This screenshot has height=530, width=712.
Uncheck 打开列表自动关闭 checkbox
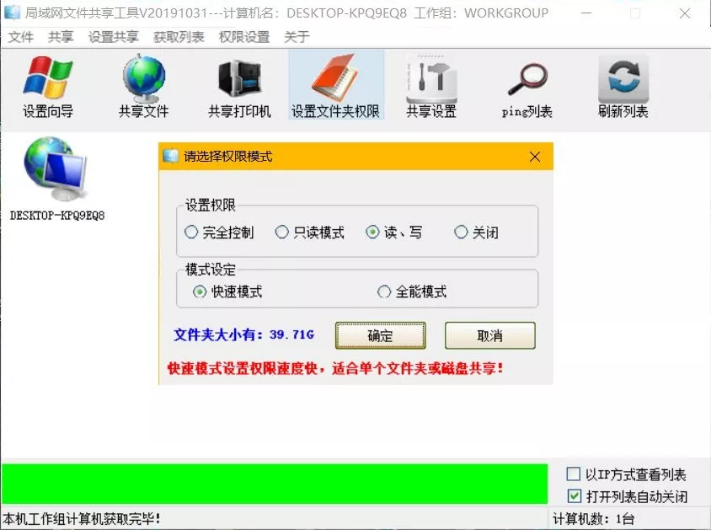574,496
